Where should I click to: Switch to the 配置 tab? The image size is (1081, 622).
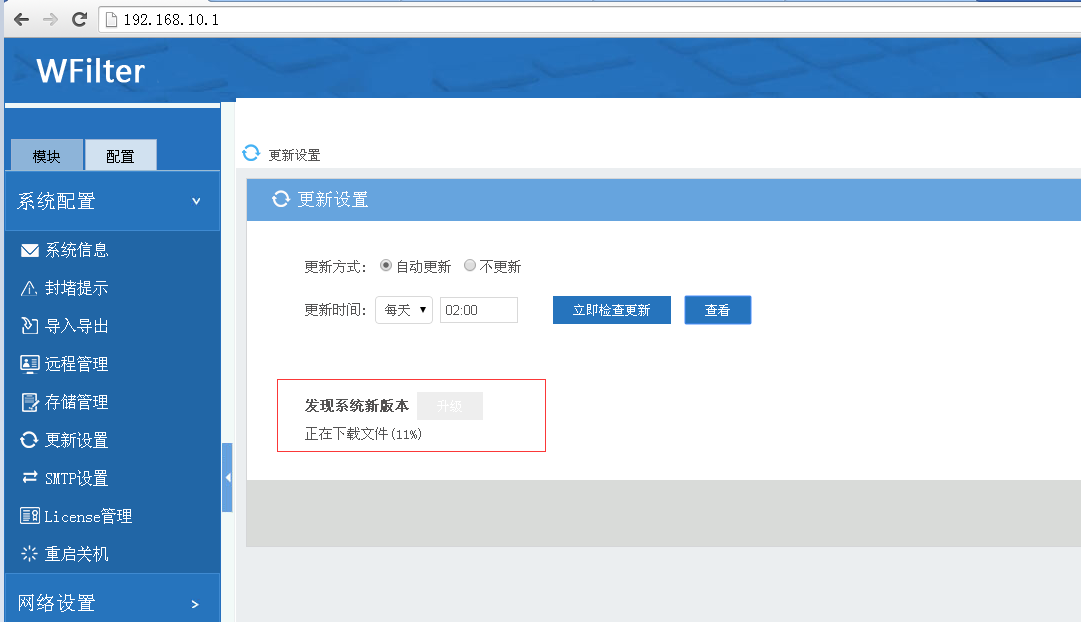point(120,156)
